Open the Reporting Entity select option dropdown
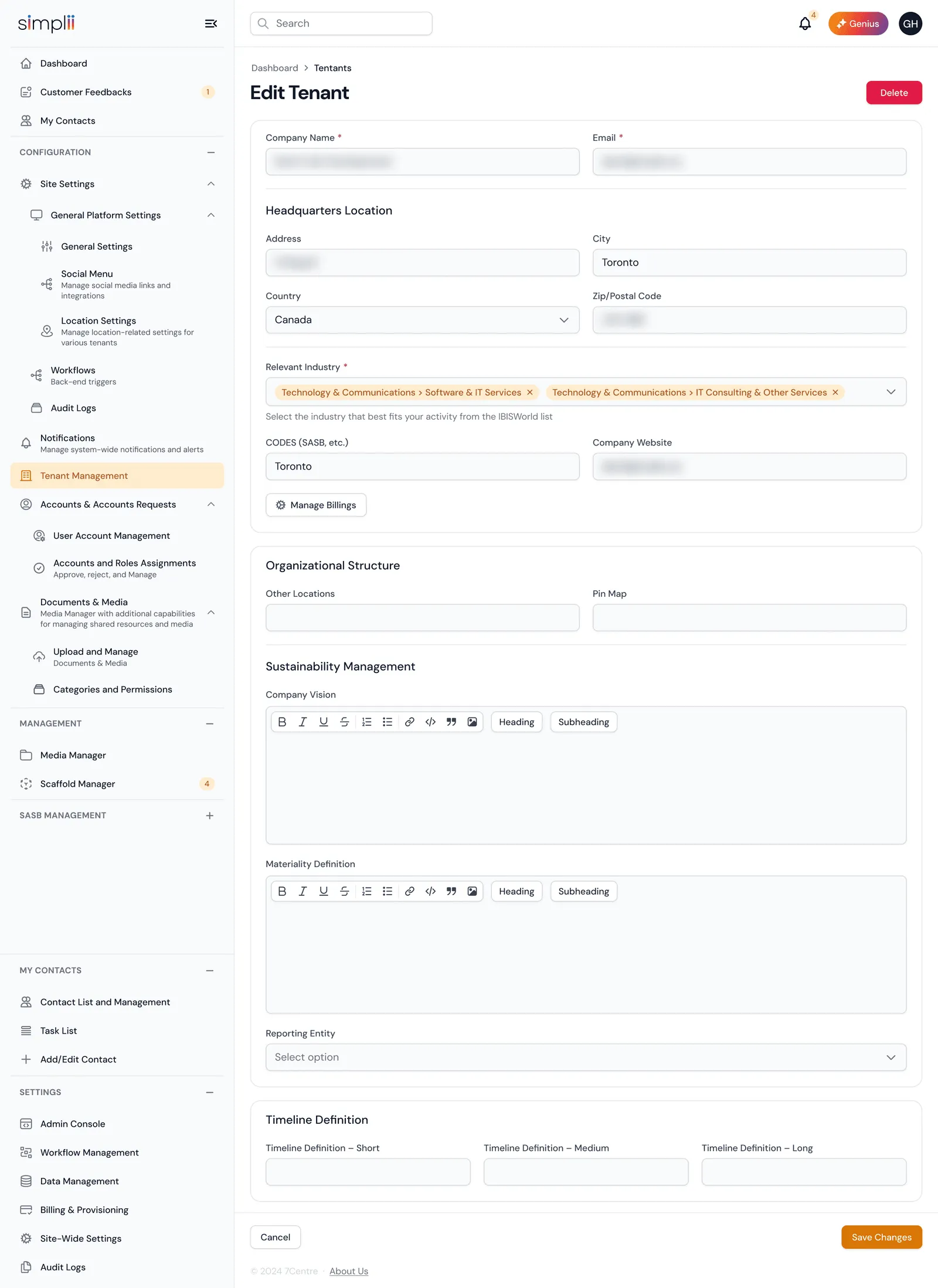 point(586,1057)
